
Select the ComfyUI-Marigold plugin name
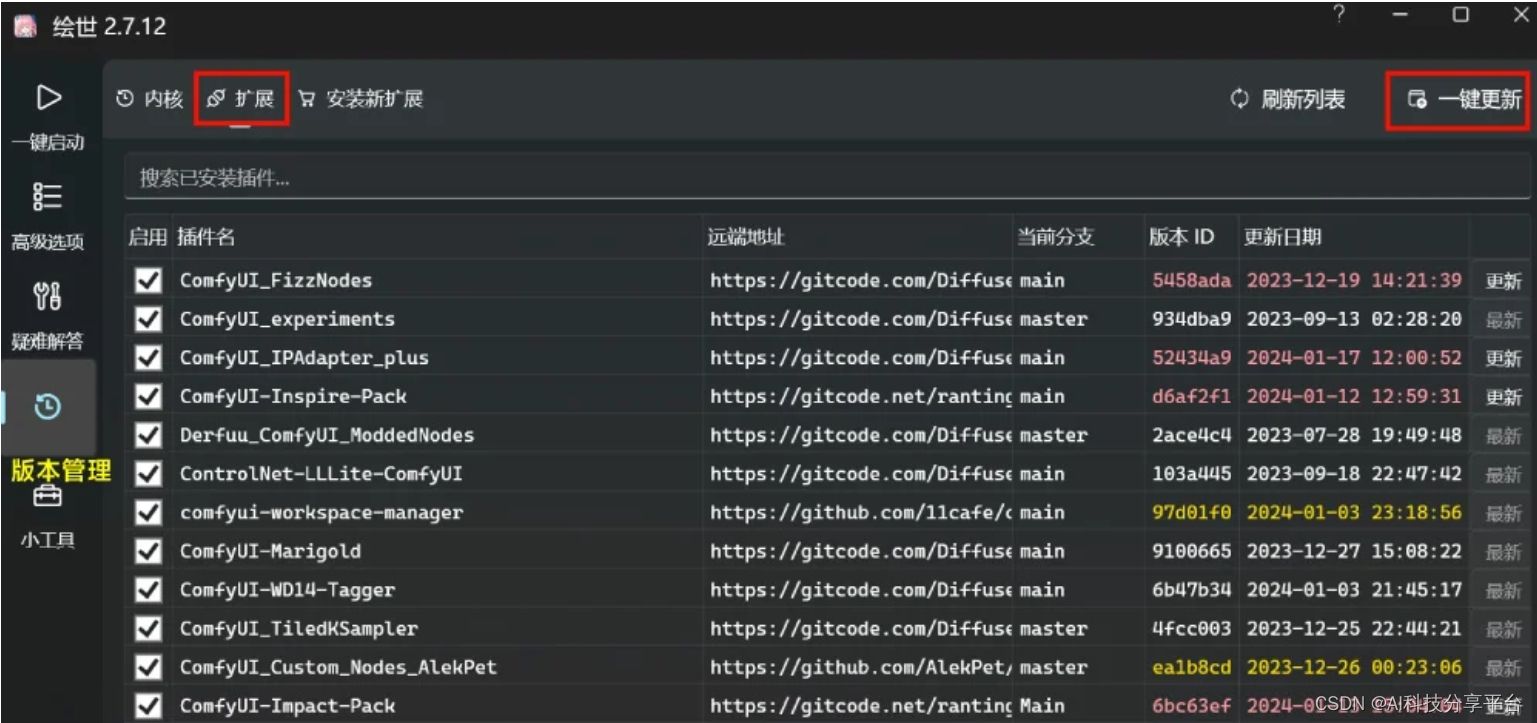pos(271,552)
